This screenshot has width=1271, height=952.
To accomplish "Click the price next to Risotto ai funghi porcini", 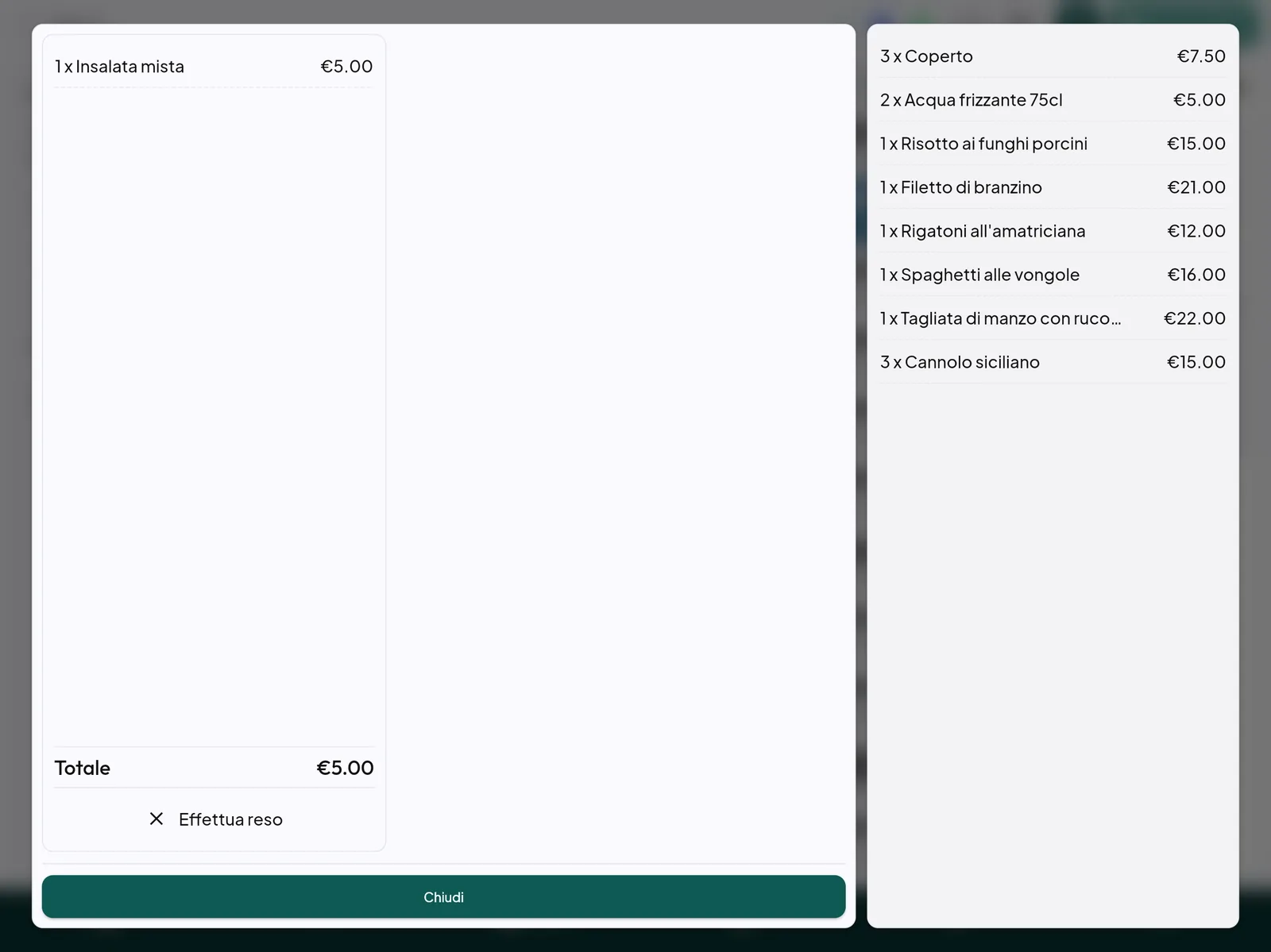I will click(x=1196, y=144).
